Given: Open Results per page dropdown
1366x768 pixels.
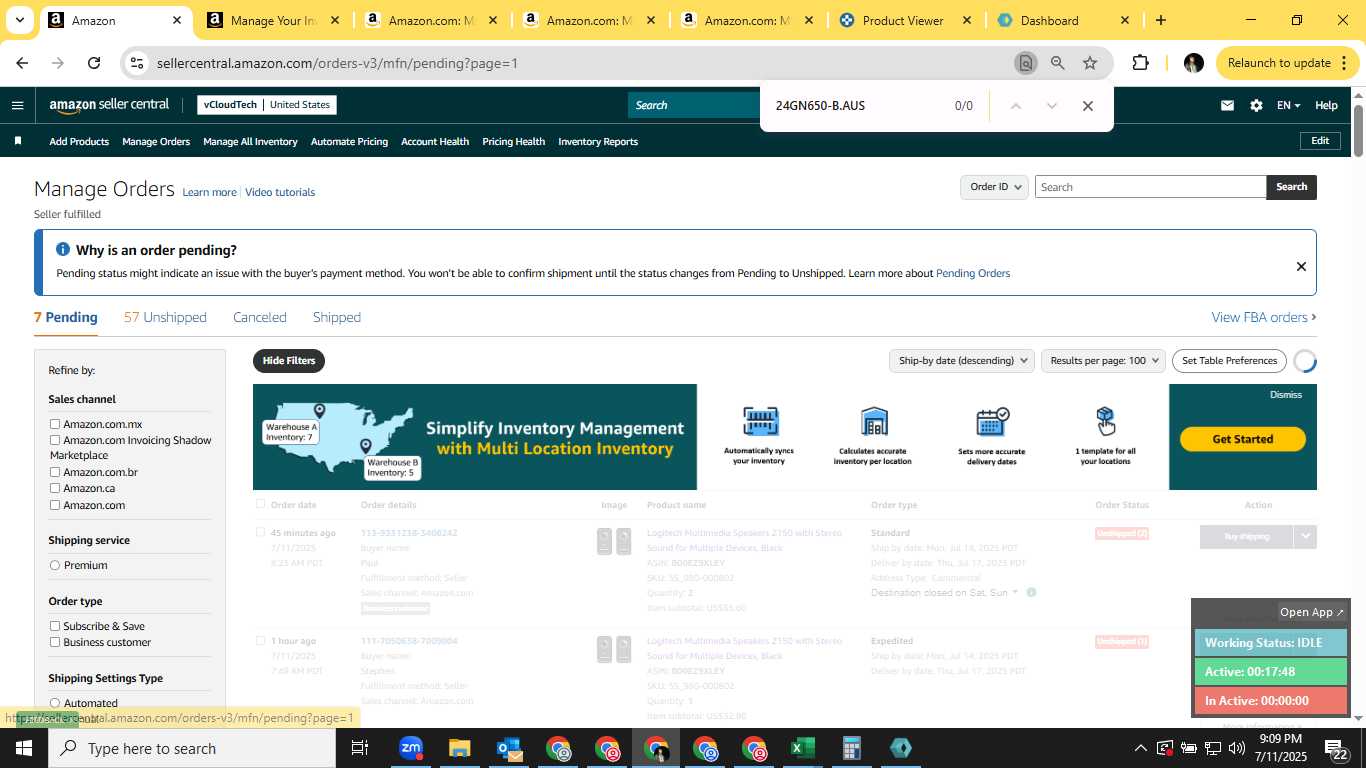Looking at the screenshot, I should point(1103,361).
